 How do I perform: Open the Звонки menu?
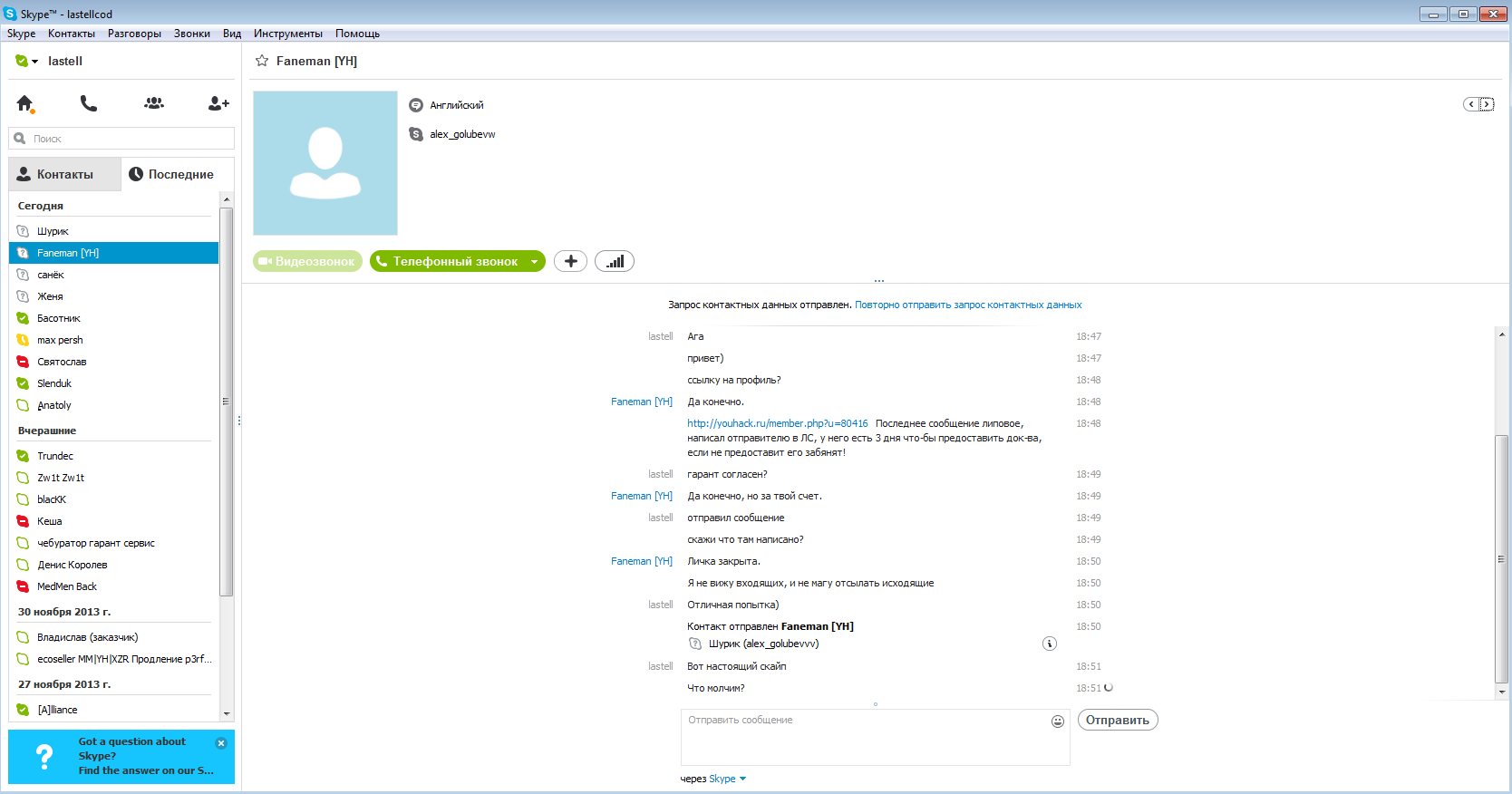192,34
